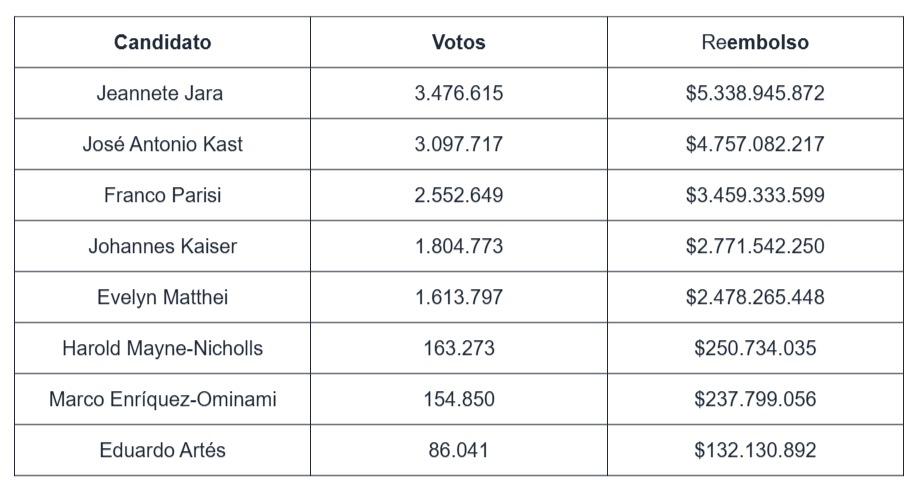
Task: Select the Jeannete Jara name cell
Action: (x=160, y=93)
